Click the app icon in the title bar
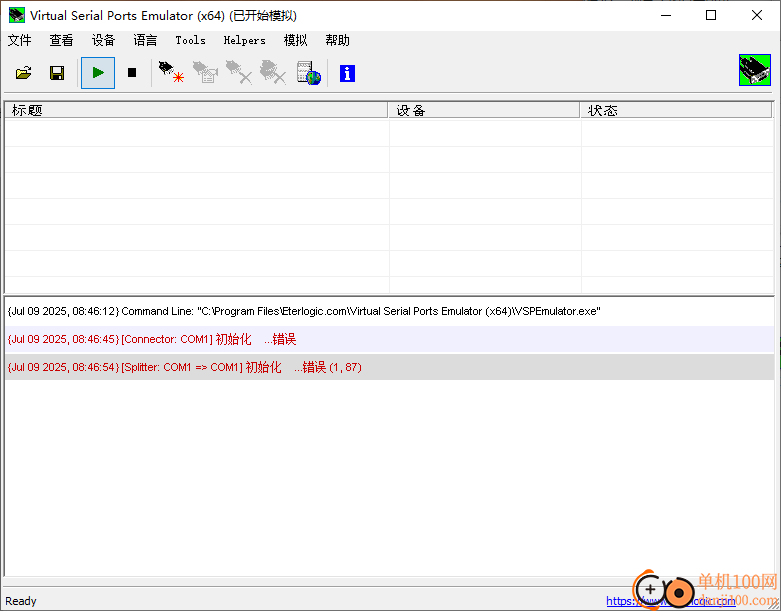The width and height of the screenshot is (781, 611). 16,15
